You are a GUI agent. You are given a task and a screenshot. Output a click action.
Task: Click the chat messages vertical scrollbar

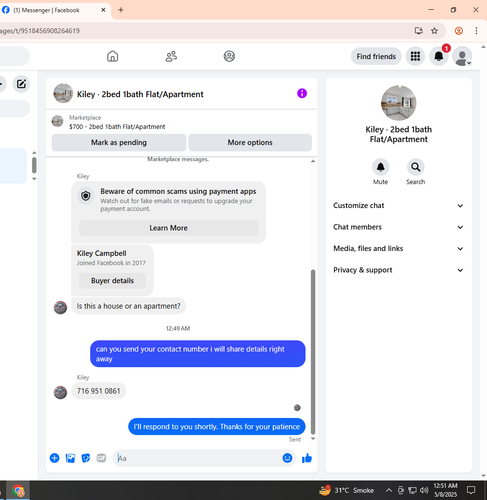[x=313, y=352]
